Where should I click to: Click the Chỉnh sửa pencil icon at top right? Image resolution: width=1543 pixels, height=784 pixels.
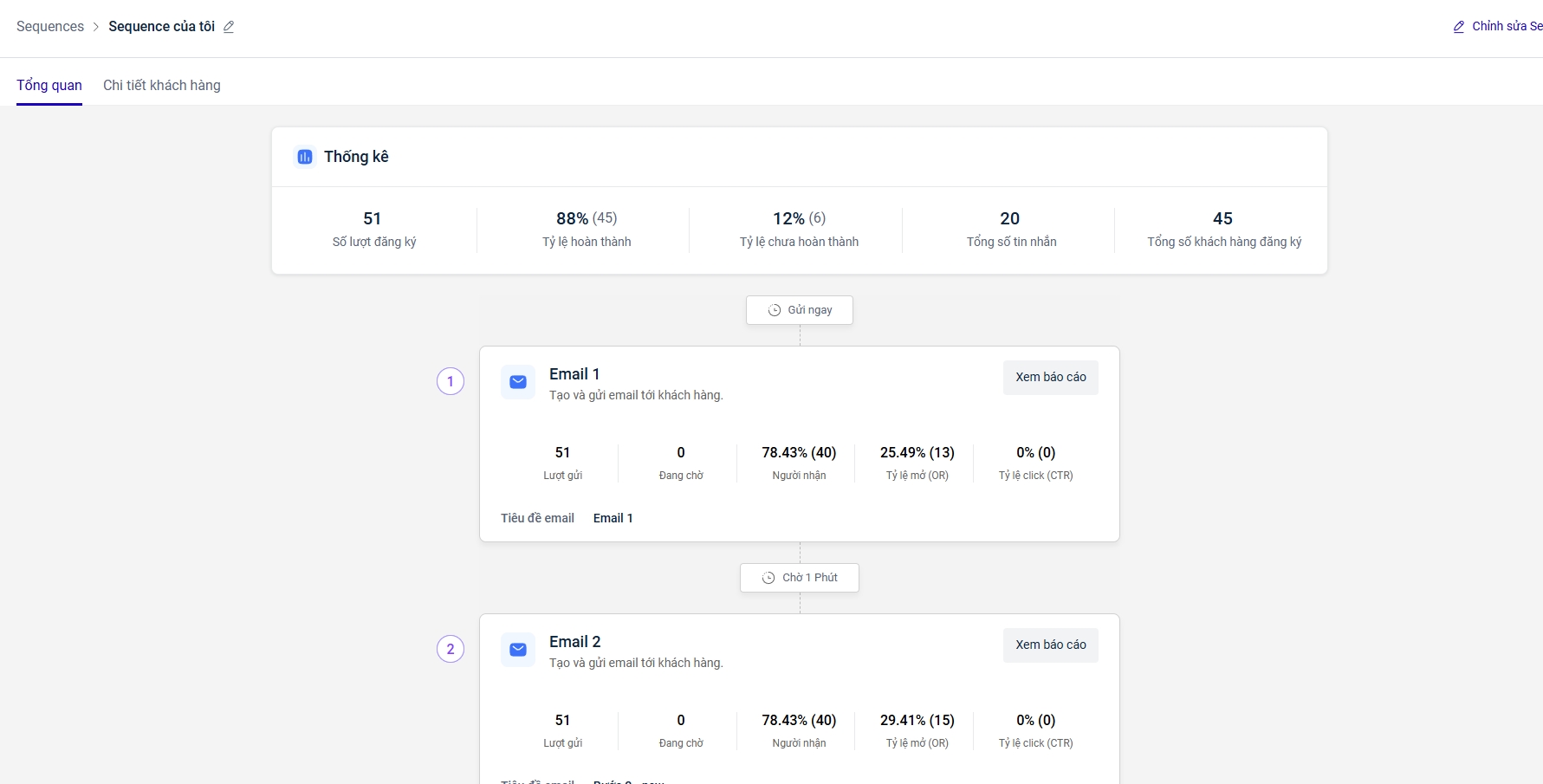click(1459, 27)
